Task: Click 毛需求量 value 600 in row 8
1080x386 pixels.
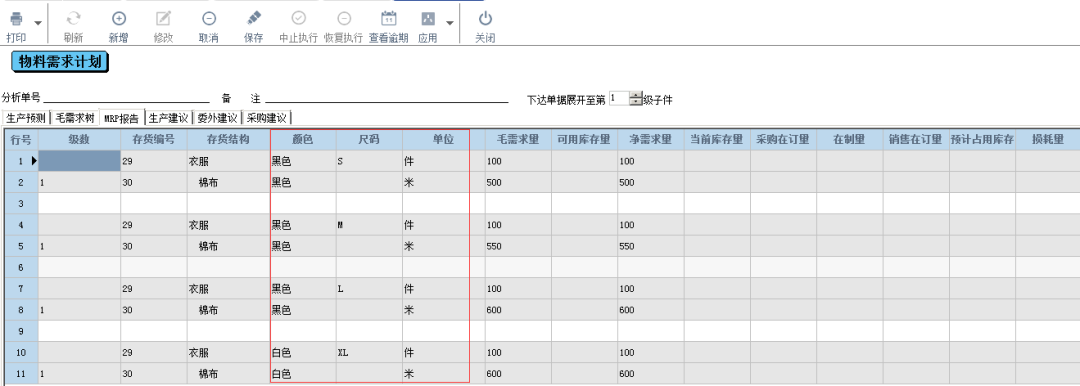Action: click(518, 310)
